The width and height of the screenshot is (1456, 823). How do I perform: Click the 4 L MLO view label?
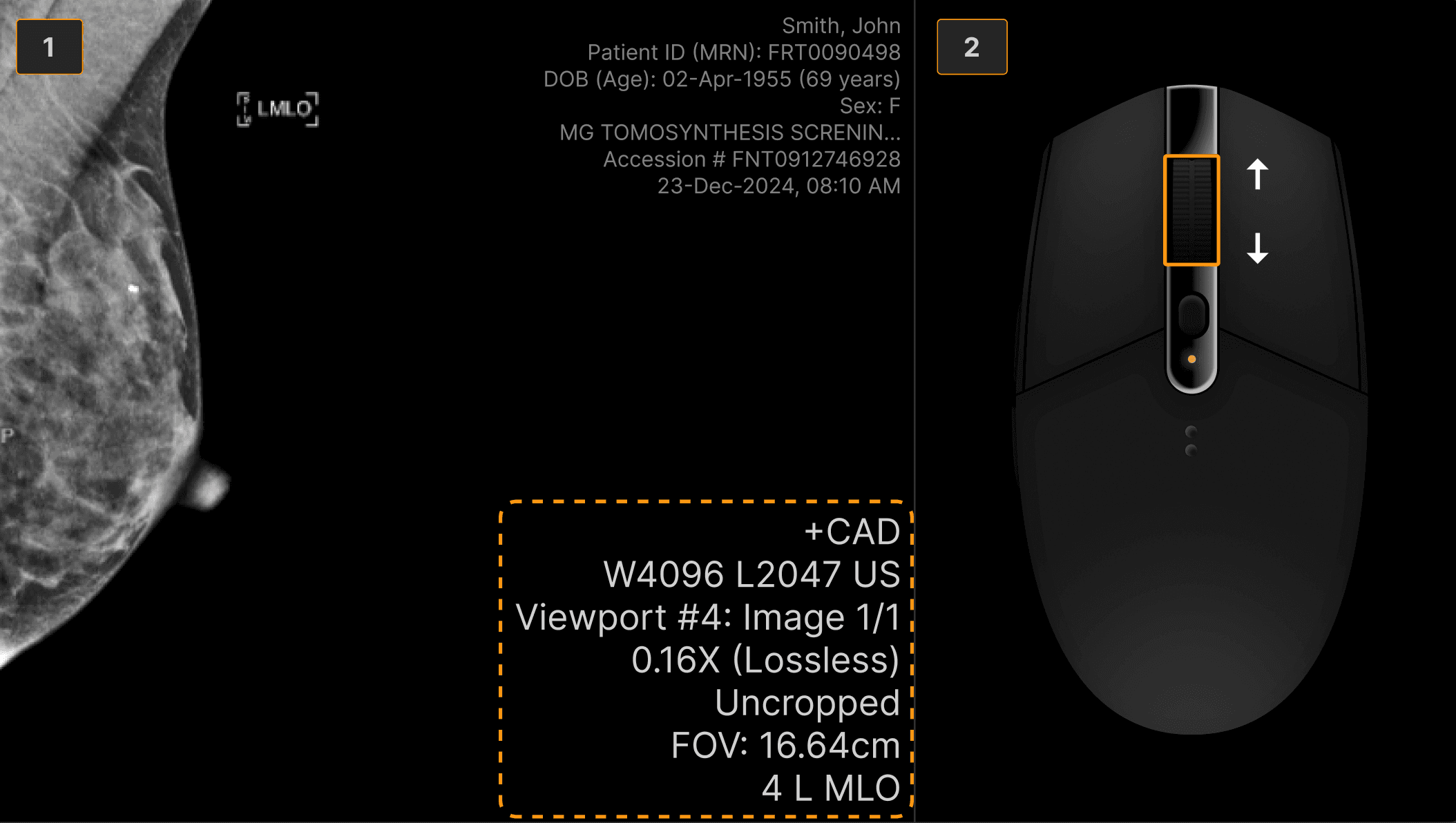832,788
